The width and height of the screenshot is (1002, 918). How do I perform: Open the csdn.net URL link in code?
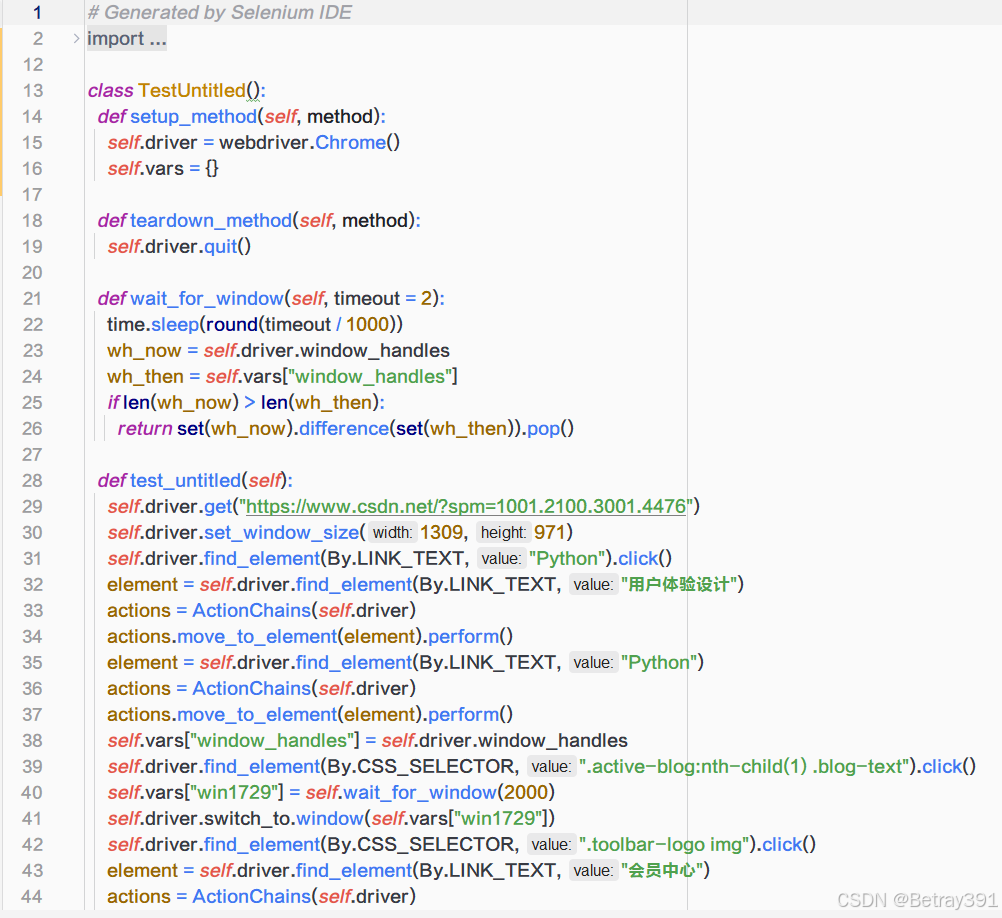pos(466,507)
